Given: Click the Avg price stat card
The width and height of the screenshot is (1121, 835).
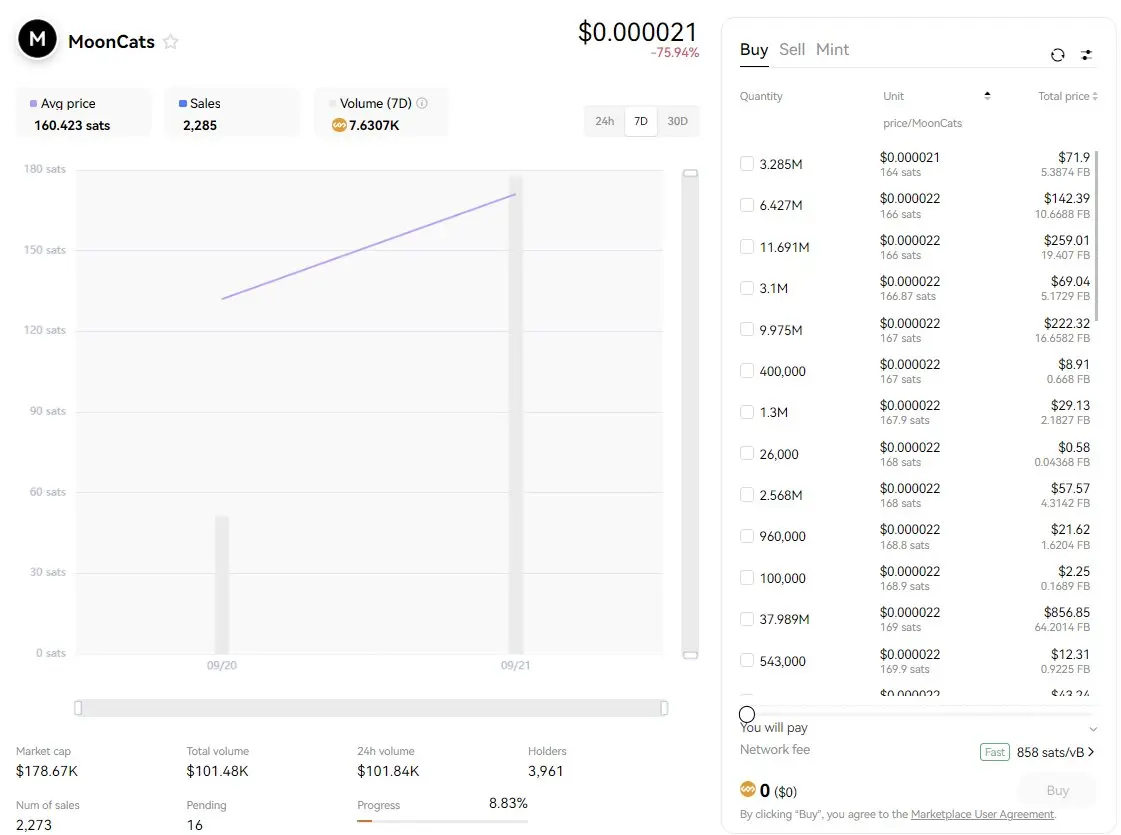Looking at the screenshot, I should (x=84, y=112).
